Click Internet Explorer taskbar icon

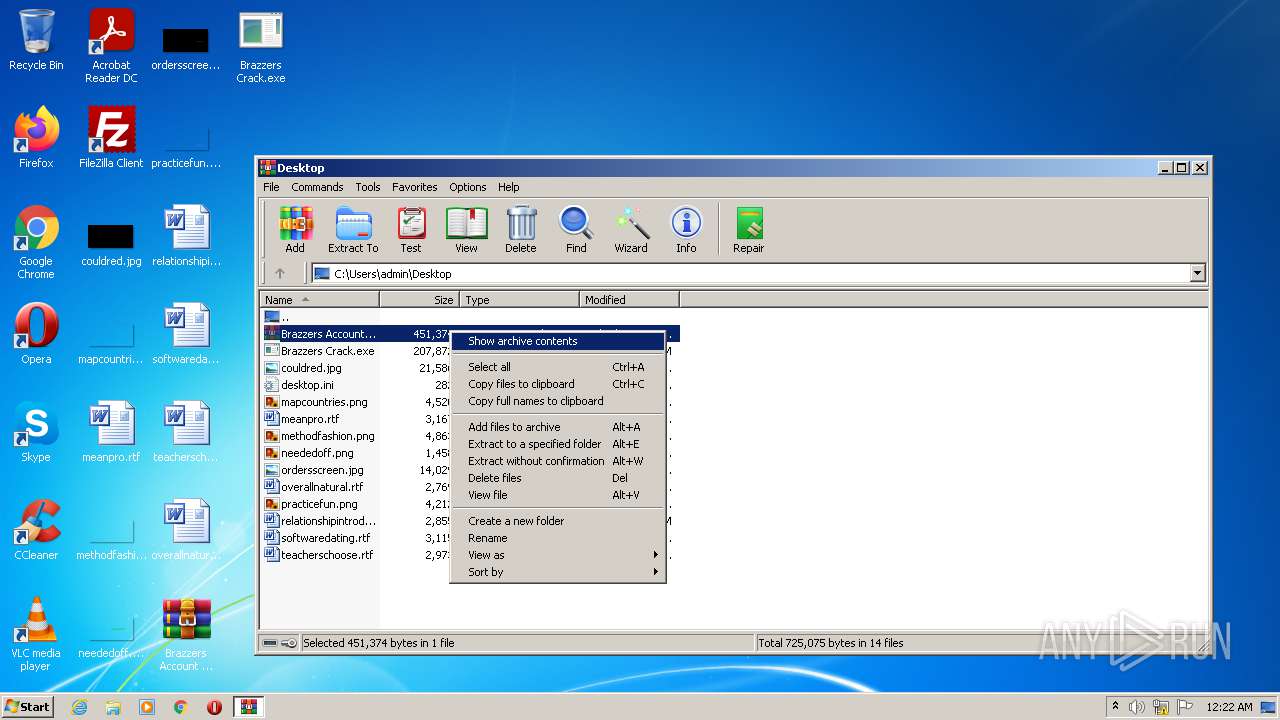(79, 707)
